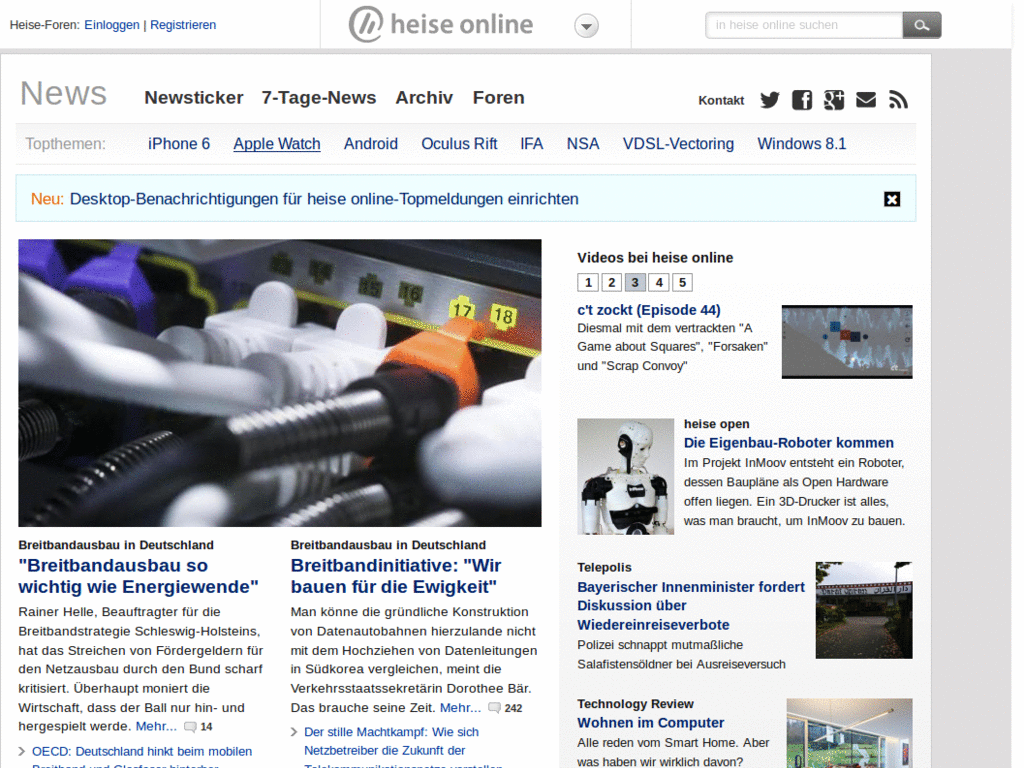Open heise's Twitter profile icon

coord(769,100)
